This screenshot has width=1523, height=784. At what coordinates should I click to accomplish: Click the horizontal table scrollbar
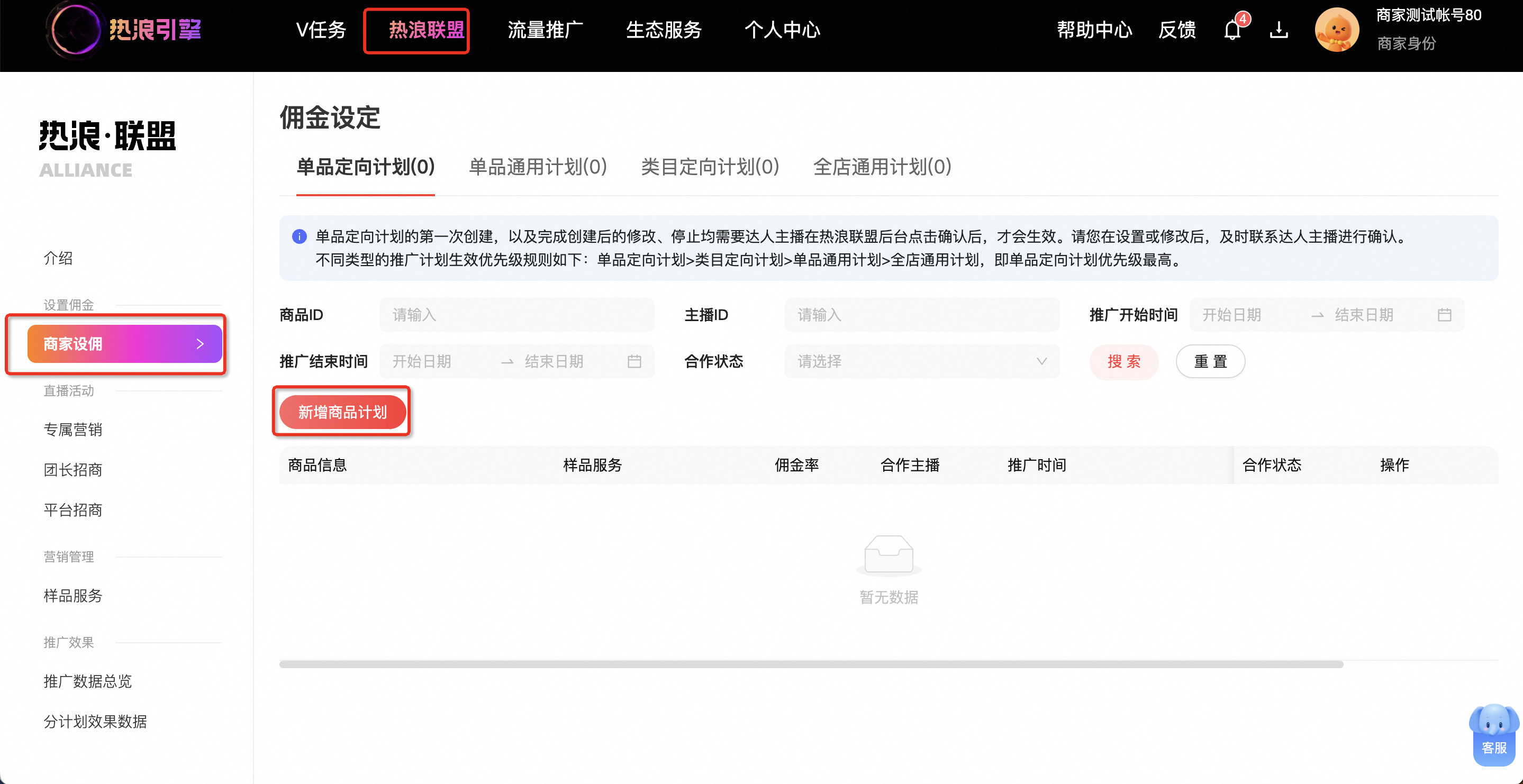tap(811, 664)
